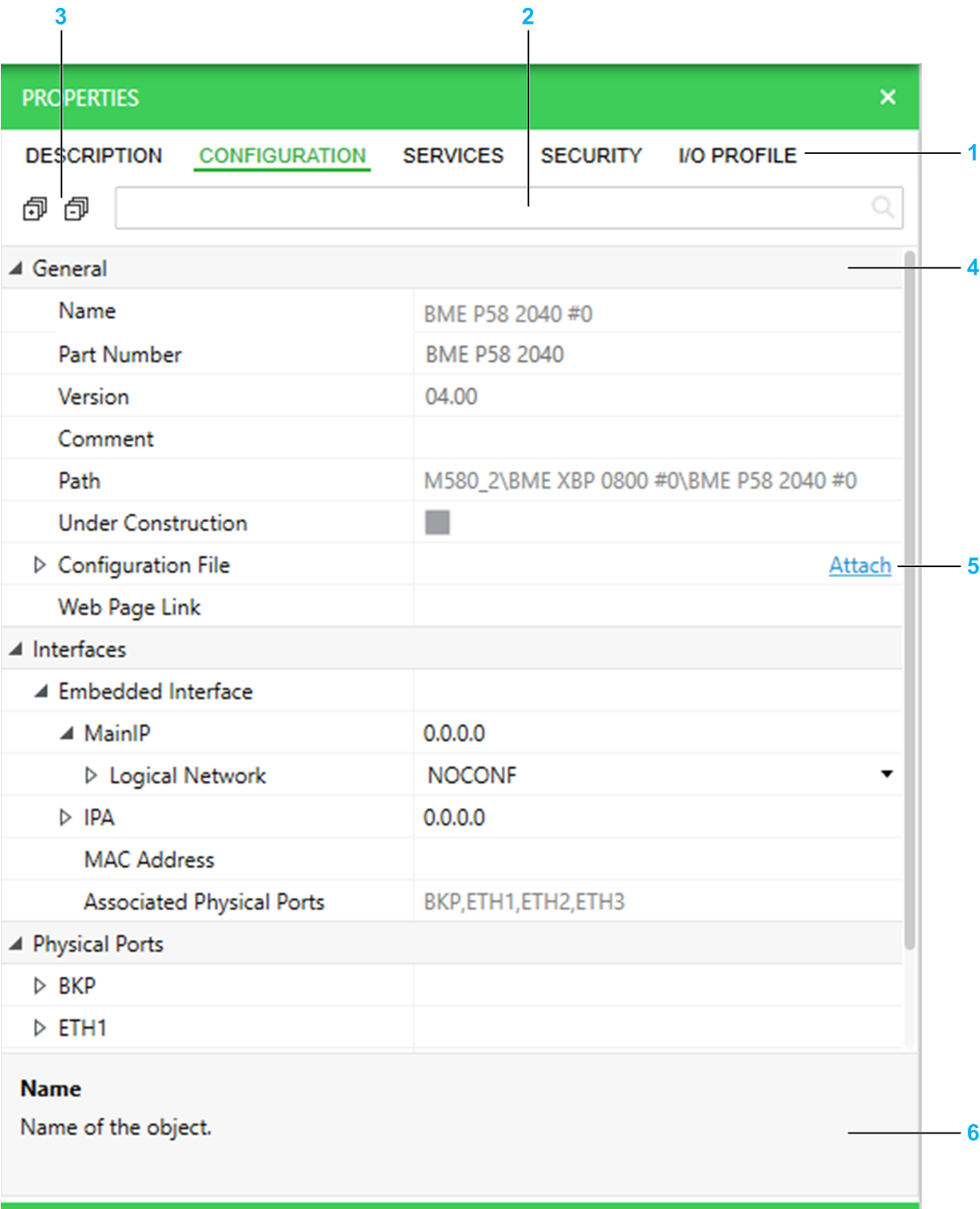Select the Path row label
Screen dimensions: 980x1209
pos(79,481)
